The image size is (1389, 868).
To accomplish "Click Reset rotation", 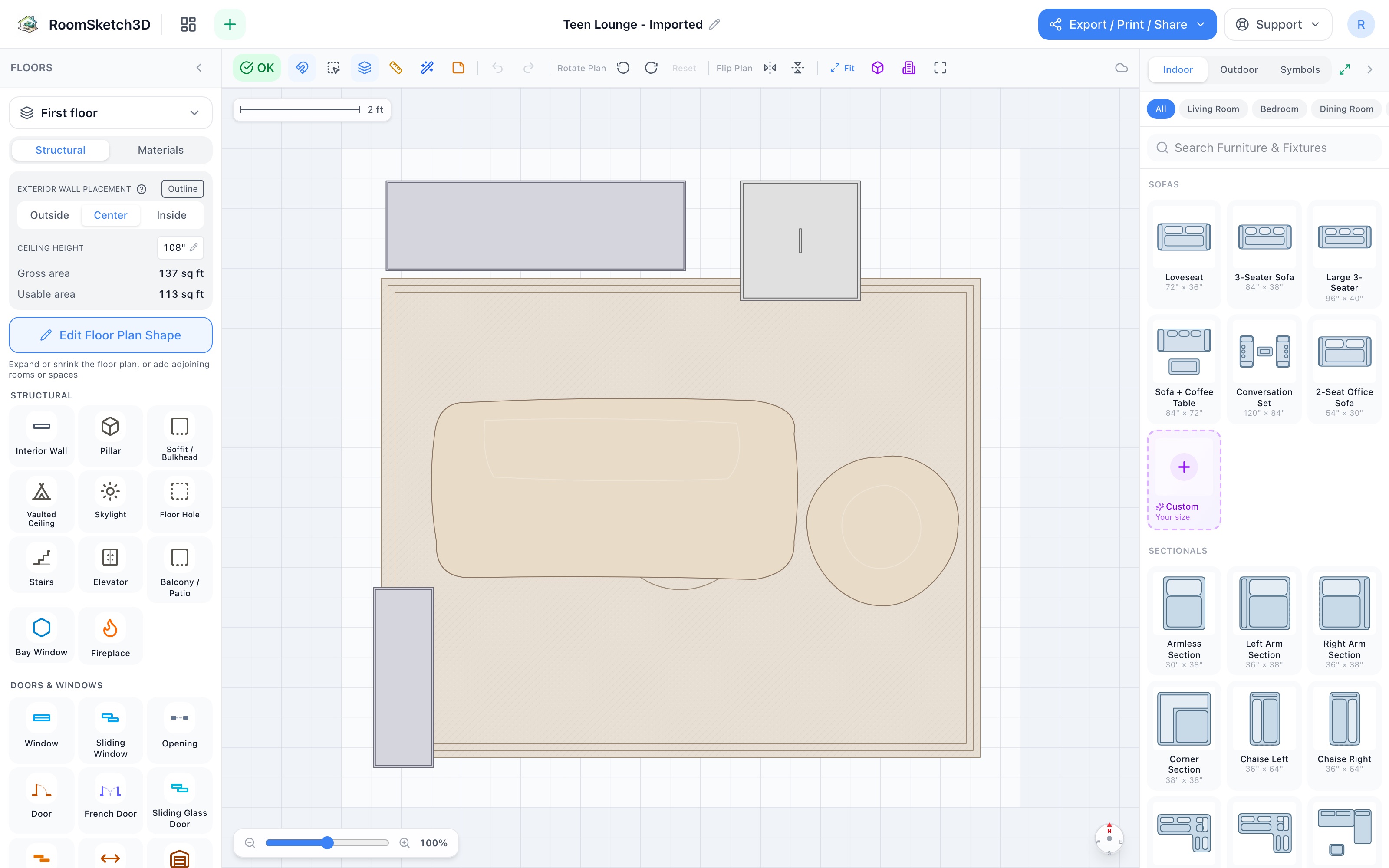I will click(x=684, y=68).
